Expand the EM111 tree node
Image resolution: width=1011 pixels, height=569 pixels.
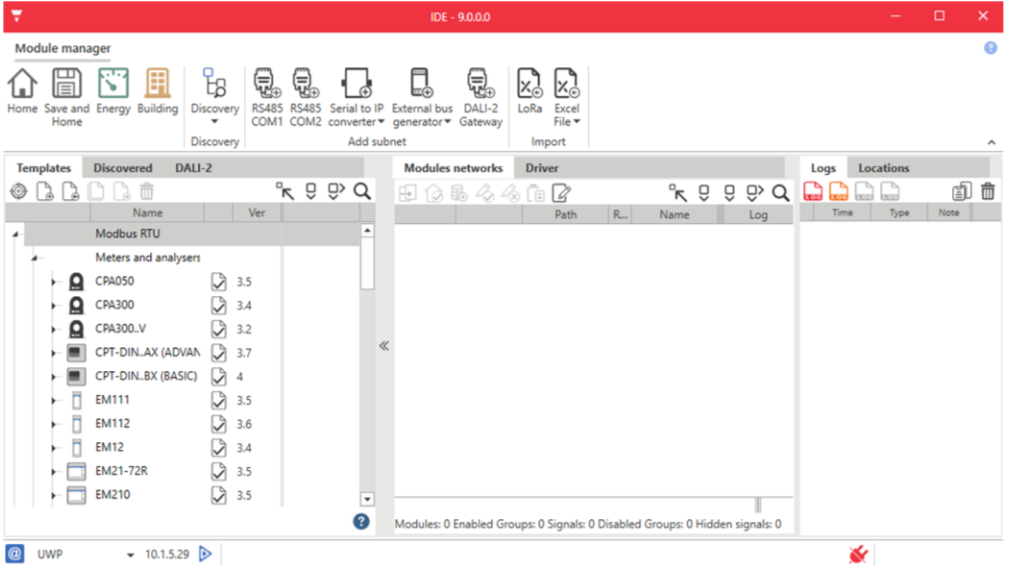pyautogui.click(x=54, y=401)
